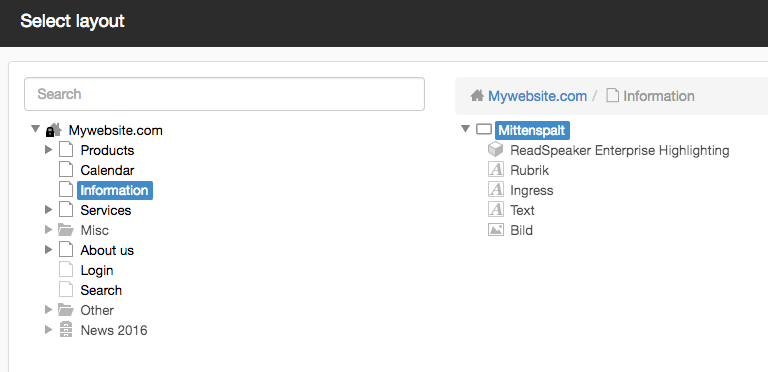Select the Bild module label

click(521, 231)
